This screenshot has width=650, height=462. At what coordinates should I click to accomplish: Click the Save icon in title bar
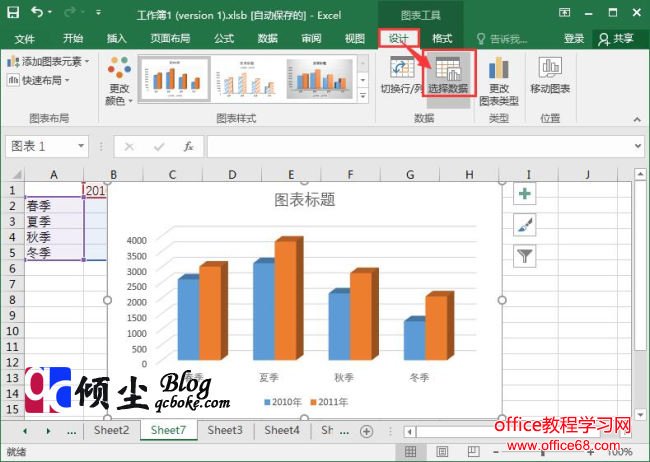click(x=13, y=12)
